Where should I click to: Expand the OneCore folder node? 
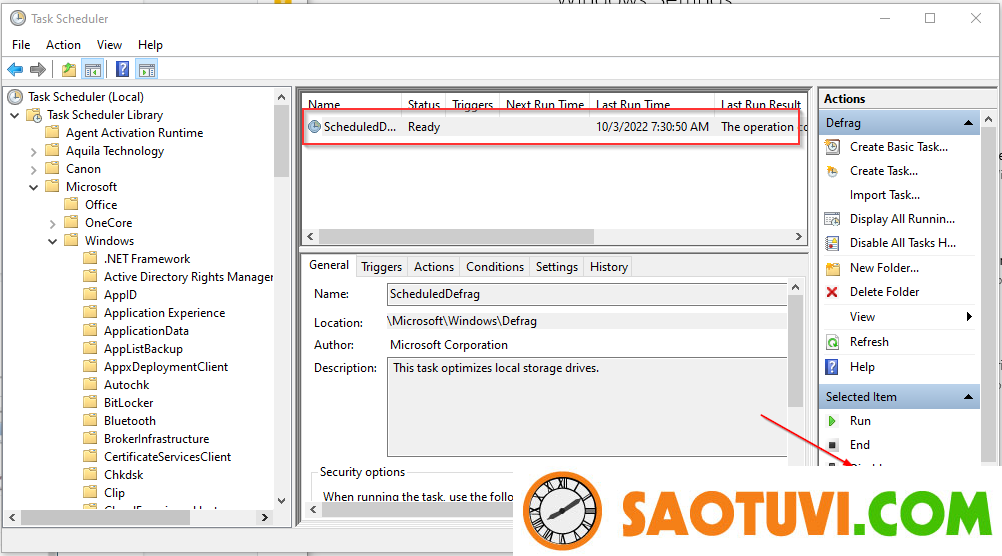[52, 224]
